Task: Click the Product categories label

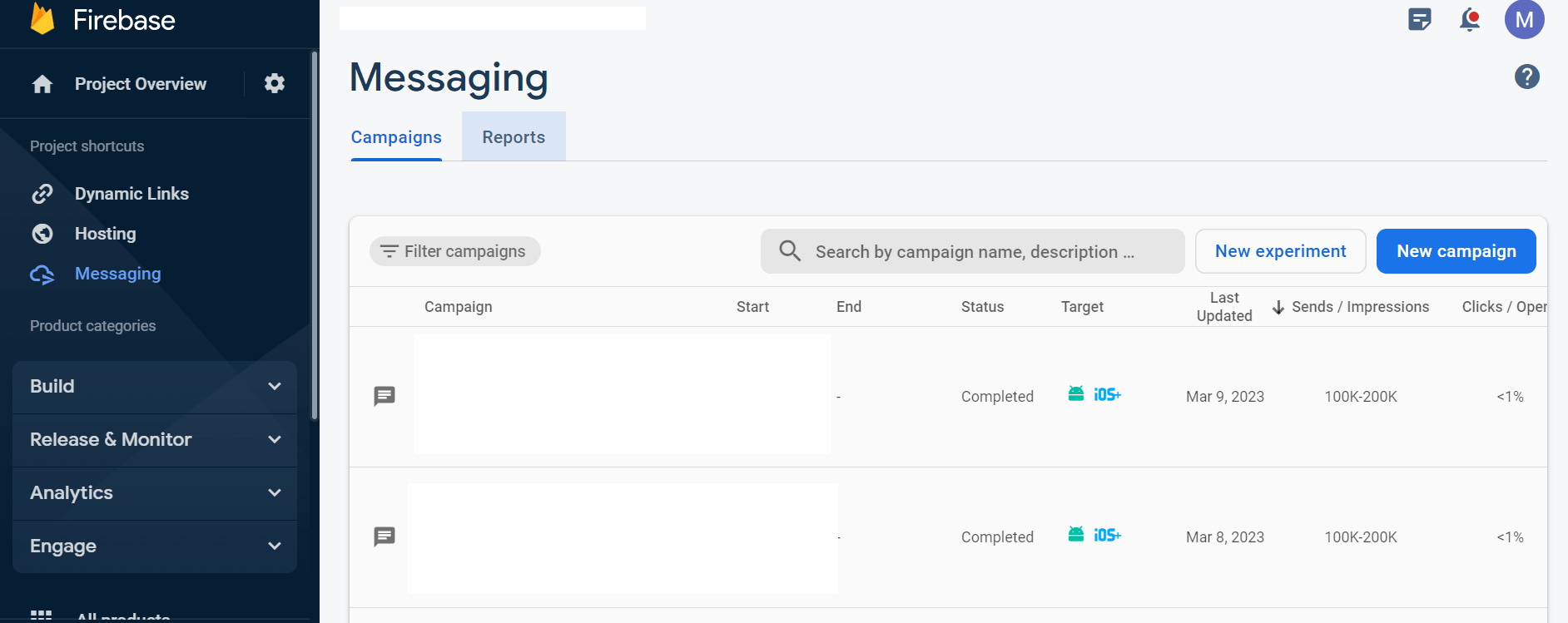Action: click(93, 326)
